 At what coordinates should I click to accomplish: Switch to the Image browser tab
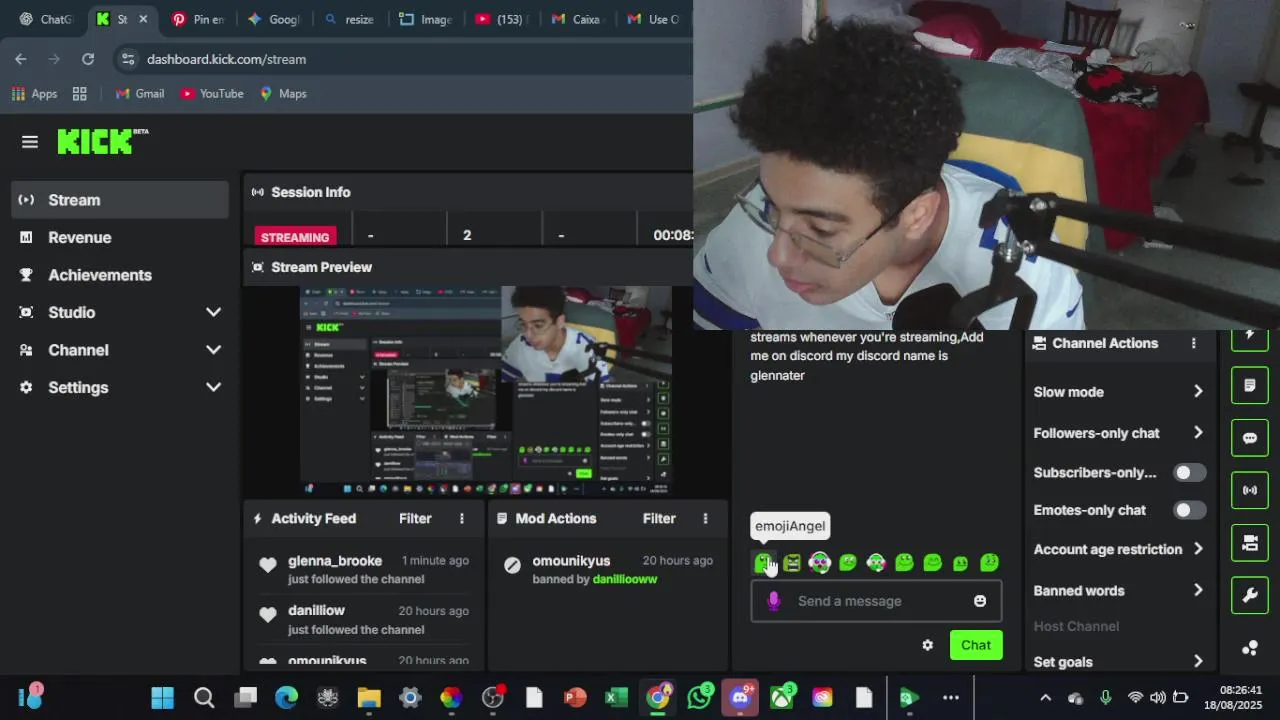click(425, 19)
